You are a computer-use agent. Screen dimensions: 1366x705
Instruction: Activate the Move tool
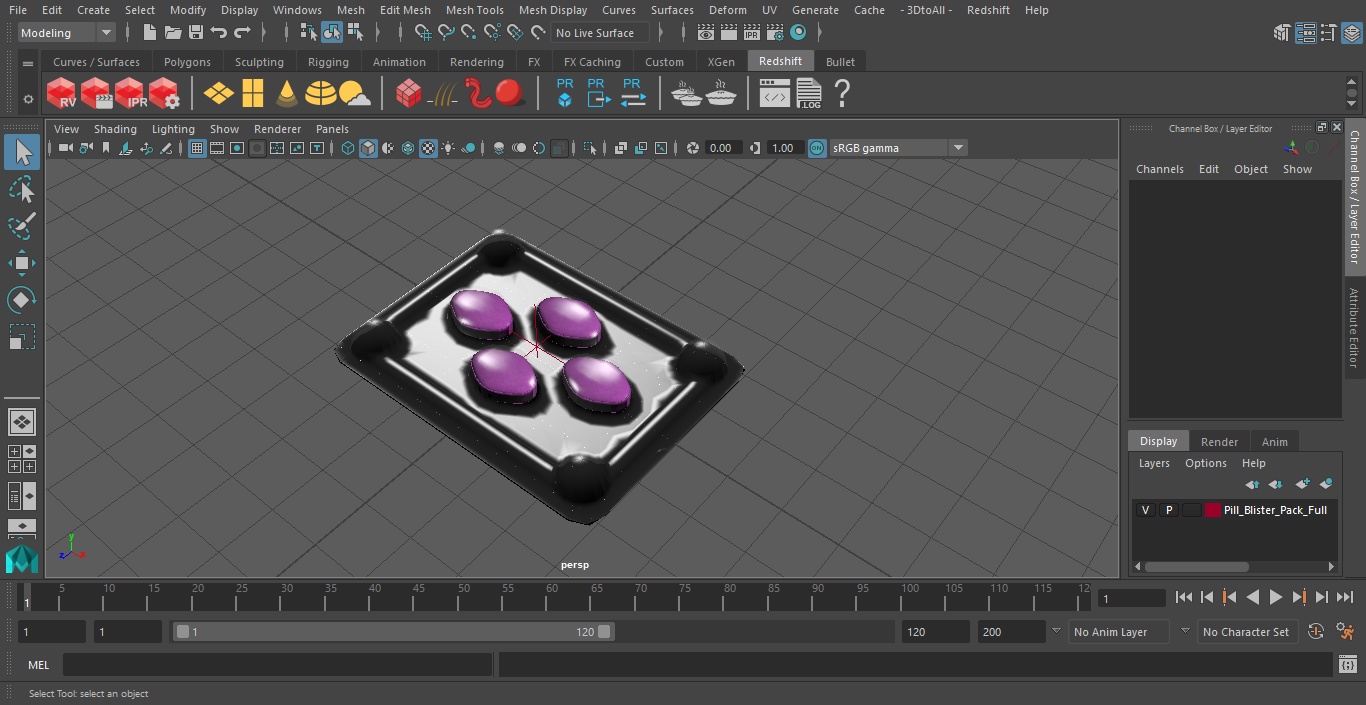pyautogui.click(x=21, y=263)
